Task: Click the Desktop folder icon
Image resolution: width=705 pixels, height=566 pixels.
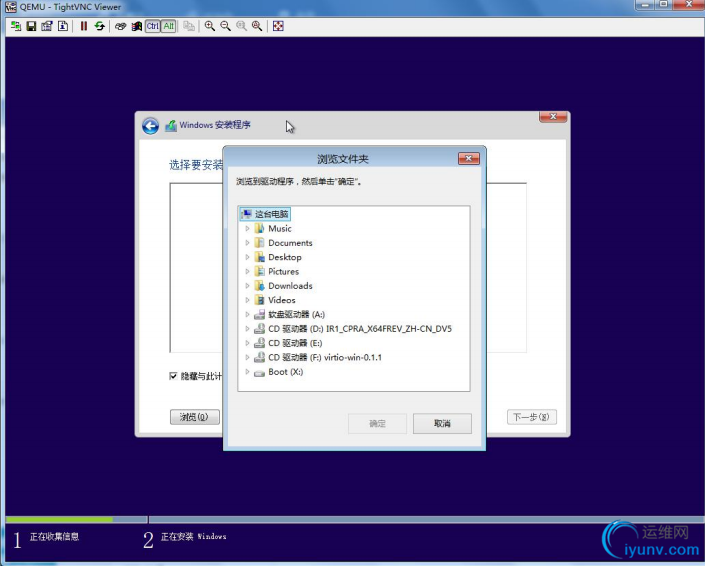Action: [x=259, y=257]
